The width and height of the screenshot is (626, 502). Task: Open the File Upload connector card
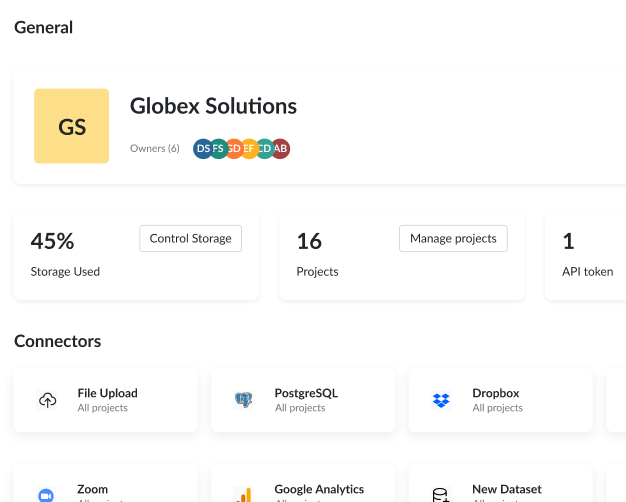pos(105,400)
